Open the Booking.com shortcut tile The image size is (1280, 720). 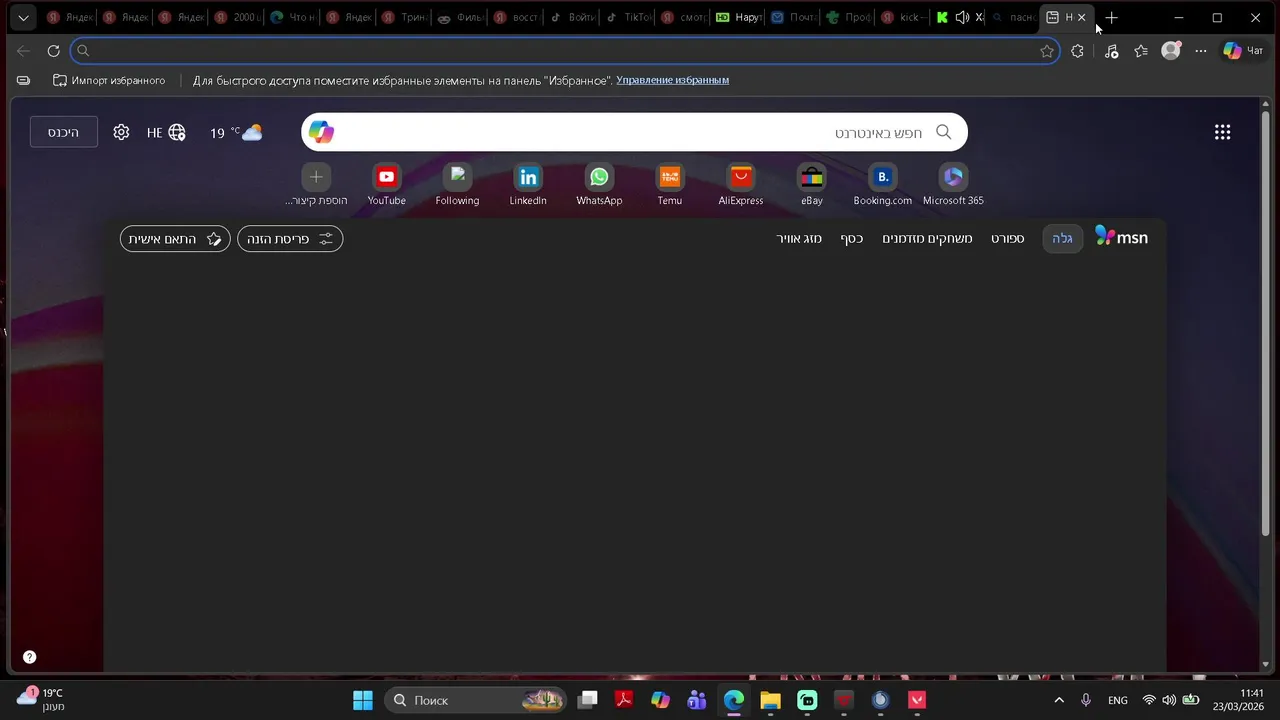coord(882,186)
